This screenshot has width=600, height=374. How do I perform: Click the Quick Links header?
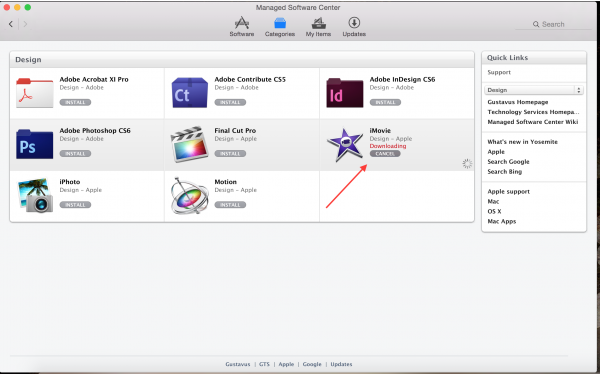point(534,58)
